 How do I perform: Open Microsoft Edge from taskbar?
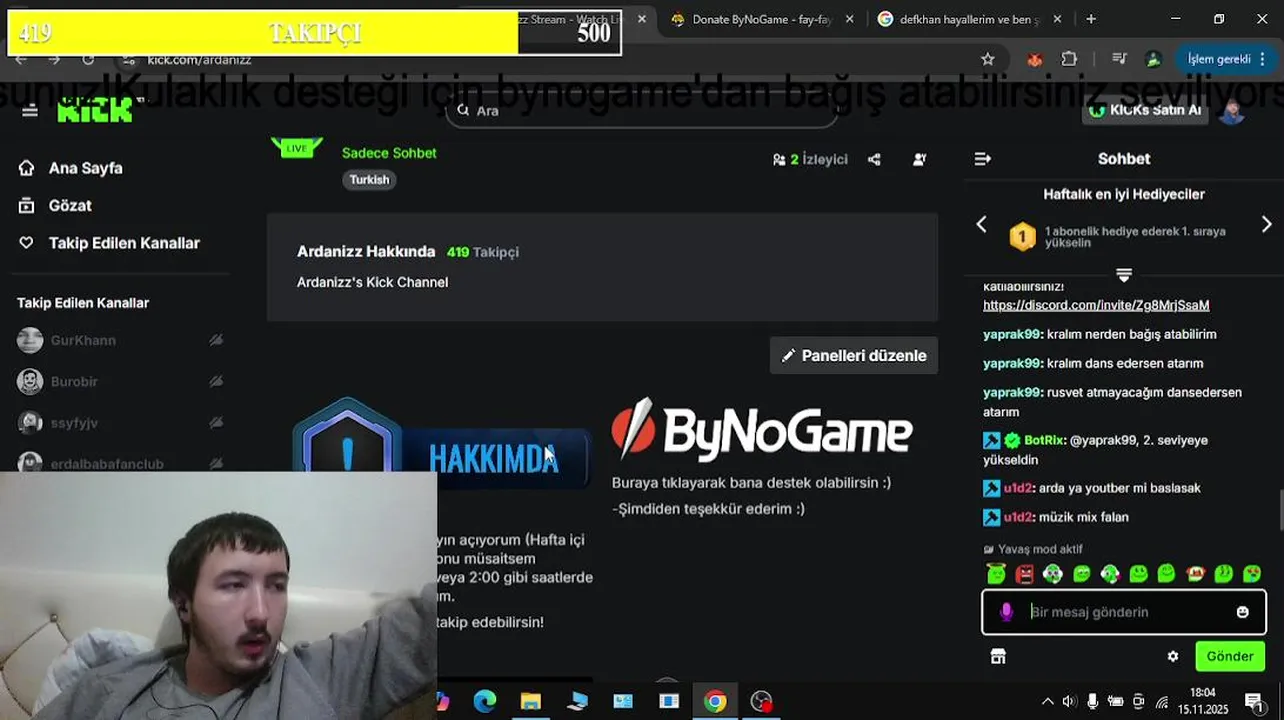pos(485,702)
